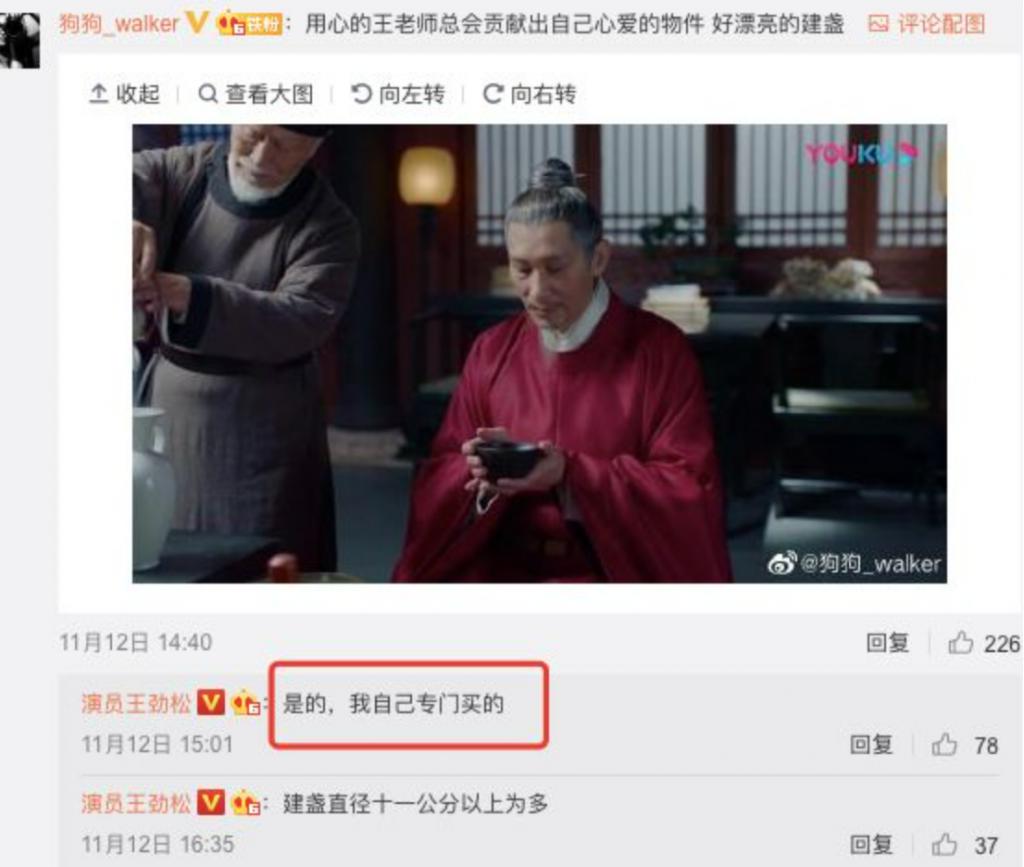Click the yellow V badge beside 狗狗_walker
The height and width of the screenshot is (867, 1024).
pyautogui.click(x=197, y=24)
